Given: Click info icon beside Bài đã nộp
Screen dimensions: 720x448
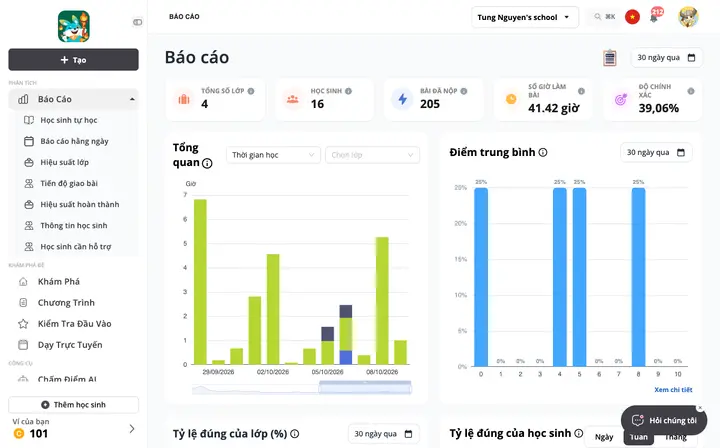Looking at the screenshot, I should 464,91.
